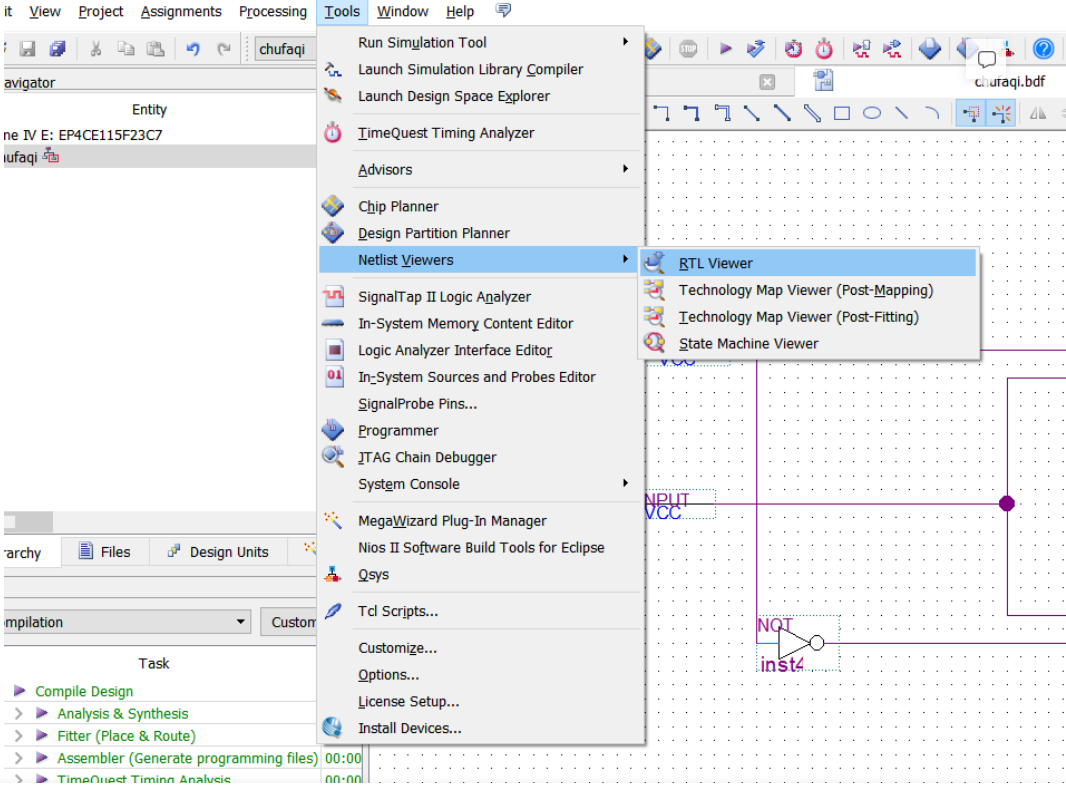Click the Stop Processing icon
The height and width of the screenshot is (793, 1066).
(x=688, y=49)
